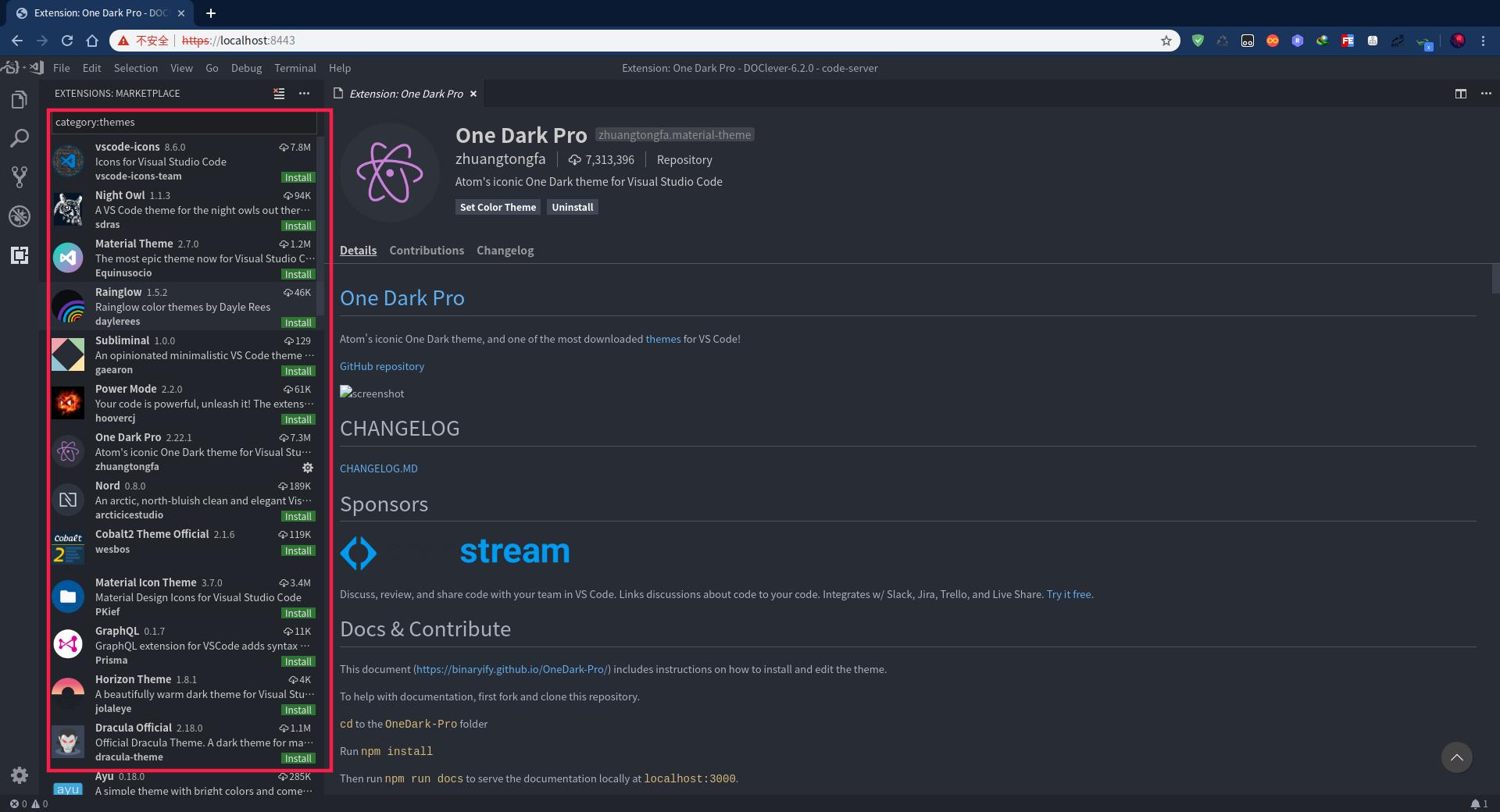
Task: Open the manage gear on One Dark Pro entry
Action: pos(308,468)
